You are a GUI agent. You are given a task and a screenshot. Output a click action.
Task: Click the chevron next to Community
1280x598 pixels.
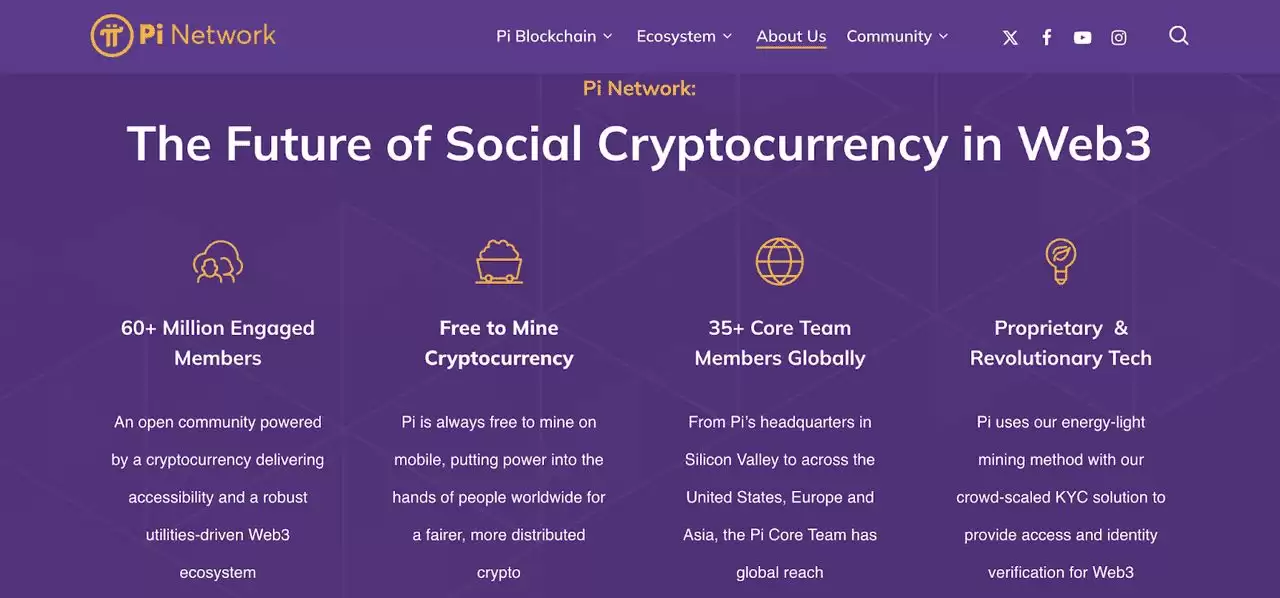[942, 37]
